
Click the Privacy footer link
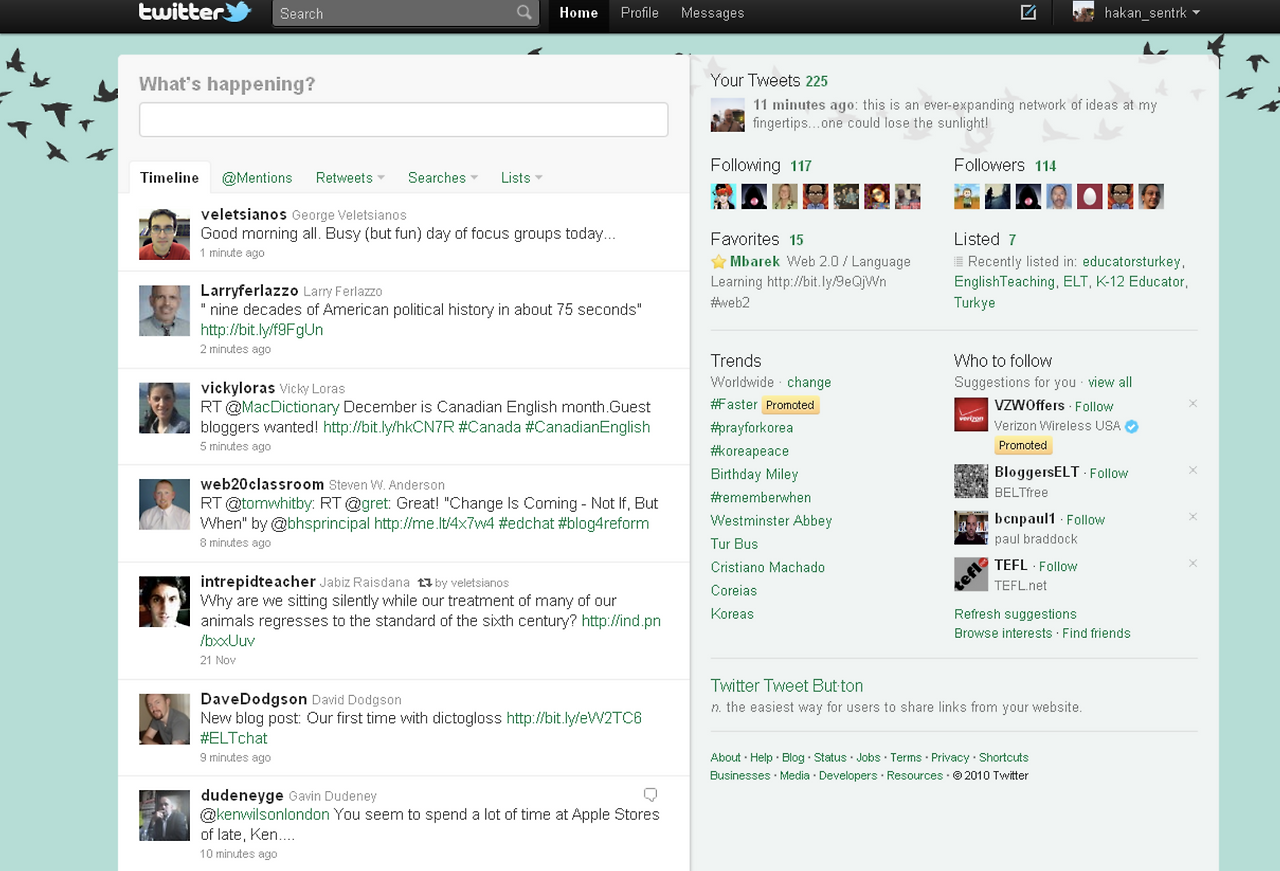click(950, 758)
